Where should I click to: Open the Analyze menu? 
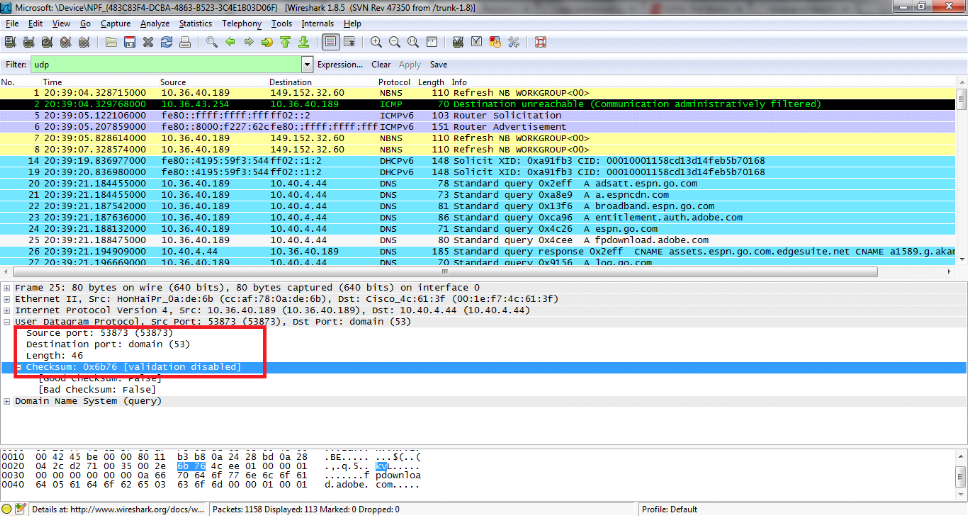(x=154, y=23)
